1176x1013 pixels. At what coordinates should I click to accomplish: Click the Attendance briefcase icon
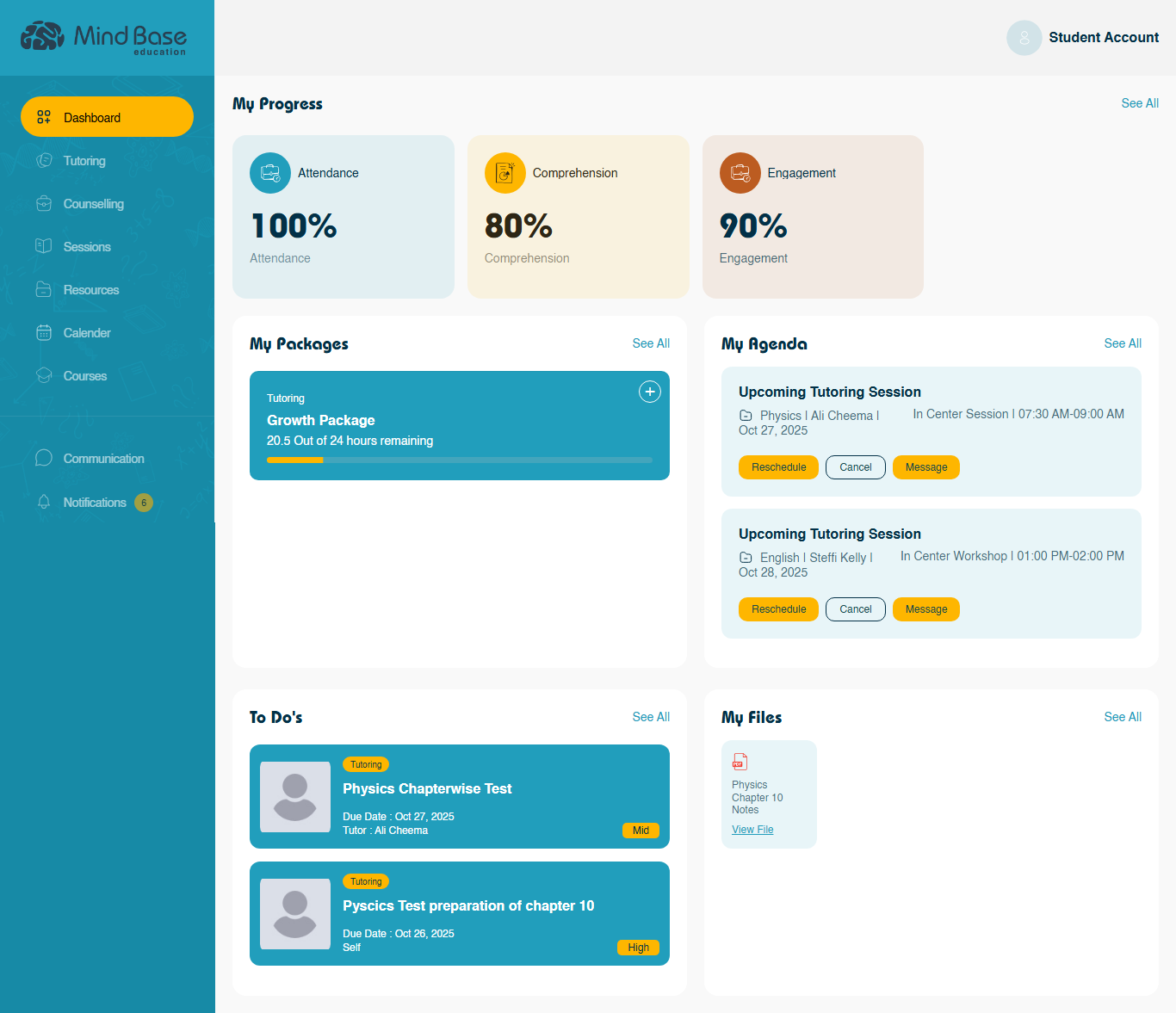(x=270, y=173)
